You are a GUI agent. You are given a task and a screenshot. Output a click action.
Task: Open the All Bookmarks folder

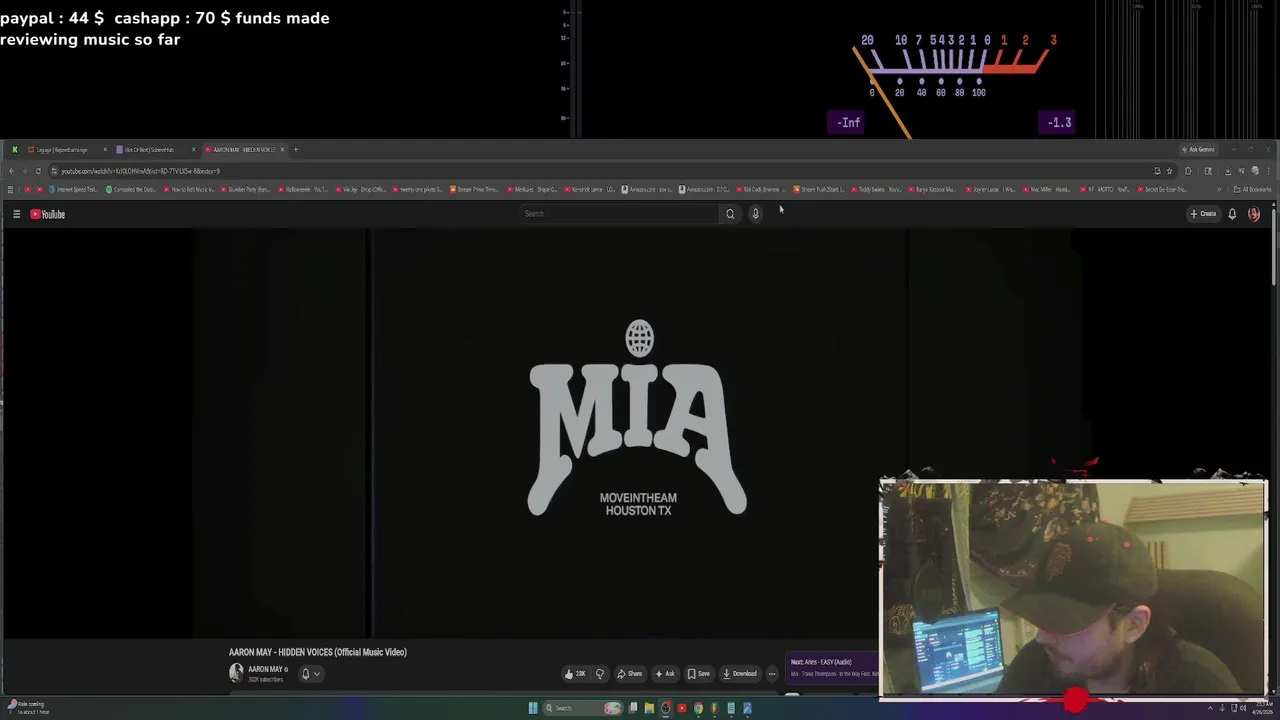tap(1252, 189)
